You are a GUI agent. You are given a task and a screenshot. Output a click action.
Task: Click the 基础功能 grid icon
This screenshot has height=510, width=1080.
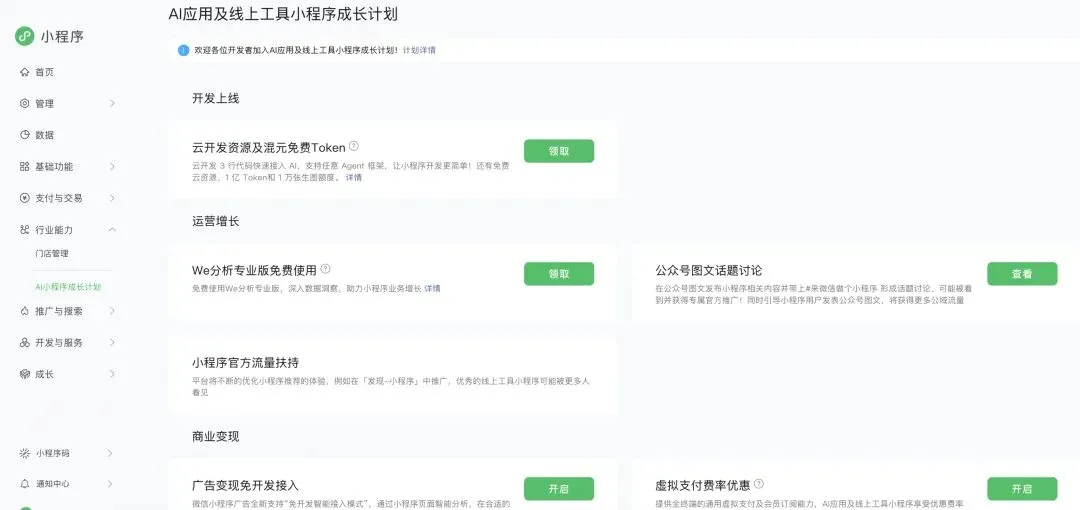(x=25, y=167)
